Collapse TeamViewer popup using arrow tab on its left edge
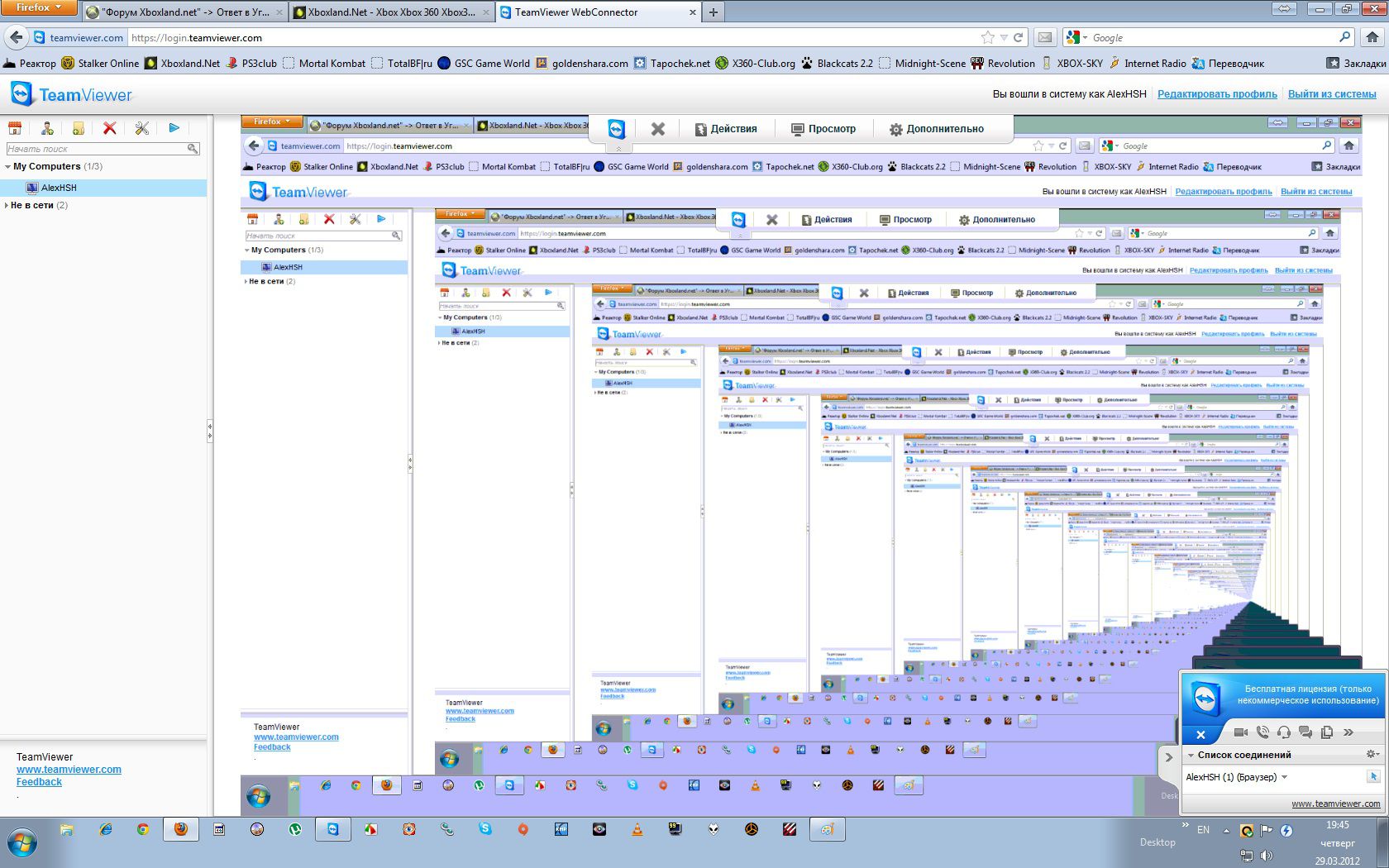 [x=1168, y=756]
